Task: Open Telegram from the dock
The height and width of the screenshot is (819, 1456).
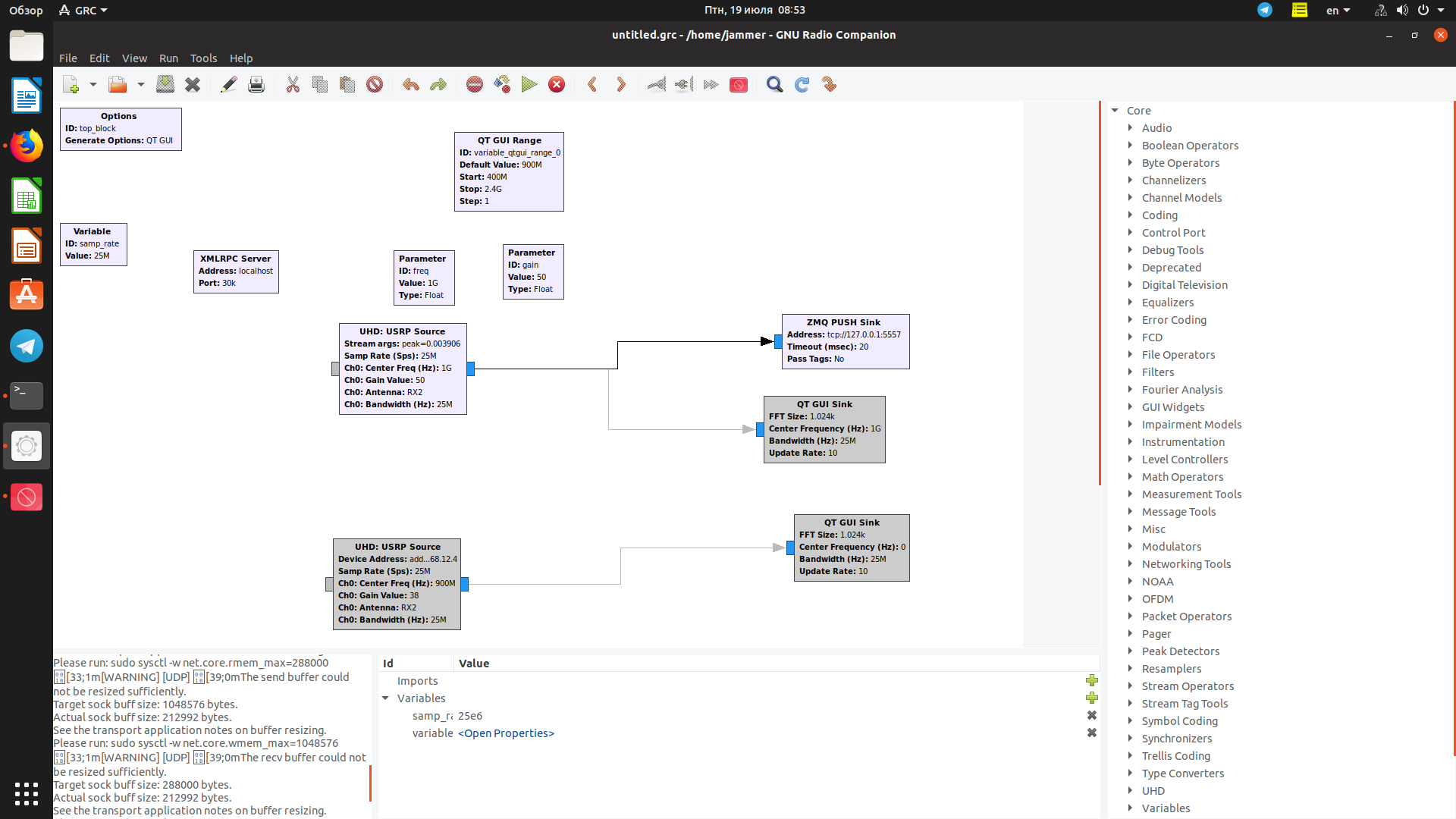Action: (27, 347)
